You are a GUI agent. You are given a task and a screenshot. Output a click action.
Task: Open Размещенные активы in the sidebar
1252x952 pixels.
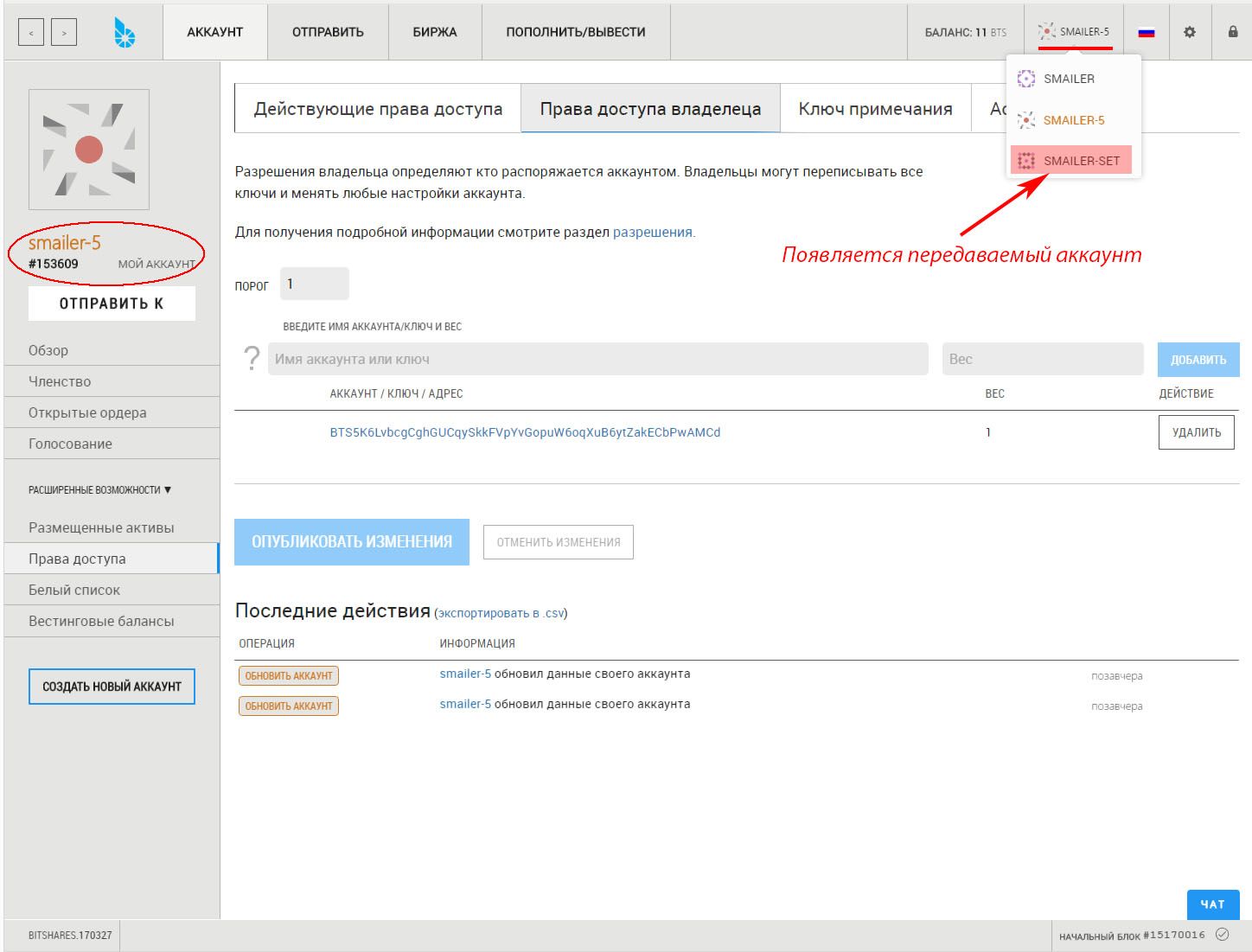(x=112, y=527)
